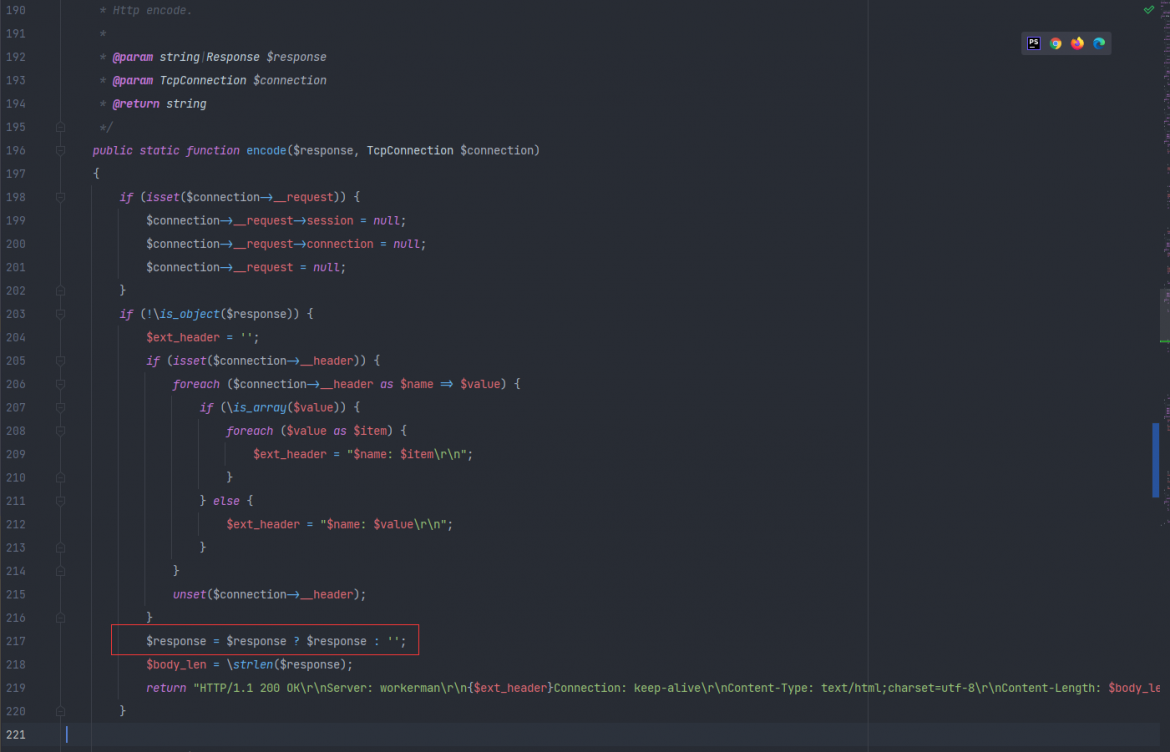Click line number 219 in gutter
Screen dimensions: 1170x752
16,688
